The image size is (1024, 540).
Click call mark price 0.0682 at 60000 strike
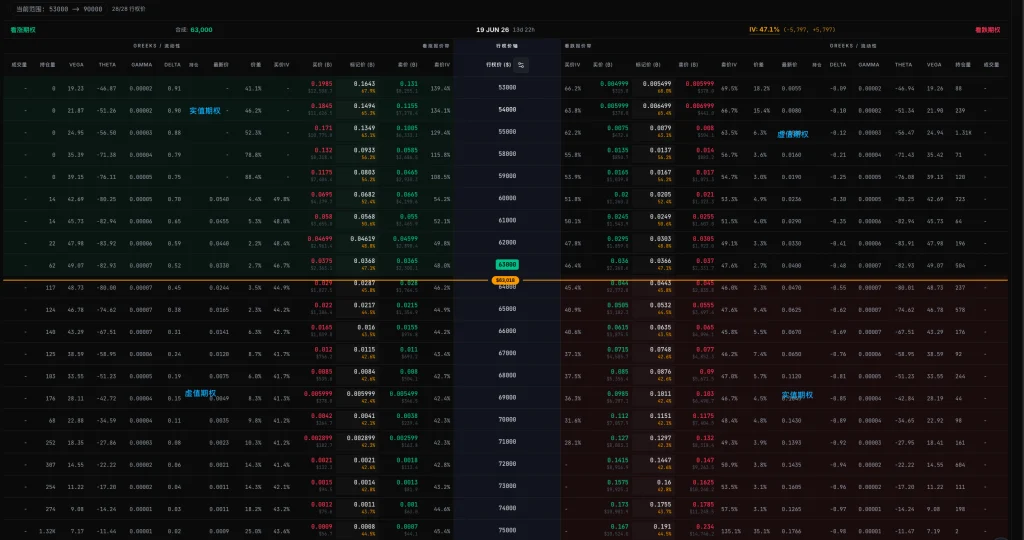coord(364,195)
